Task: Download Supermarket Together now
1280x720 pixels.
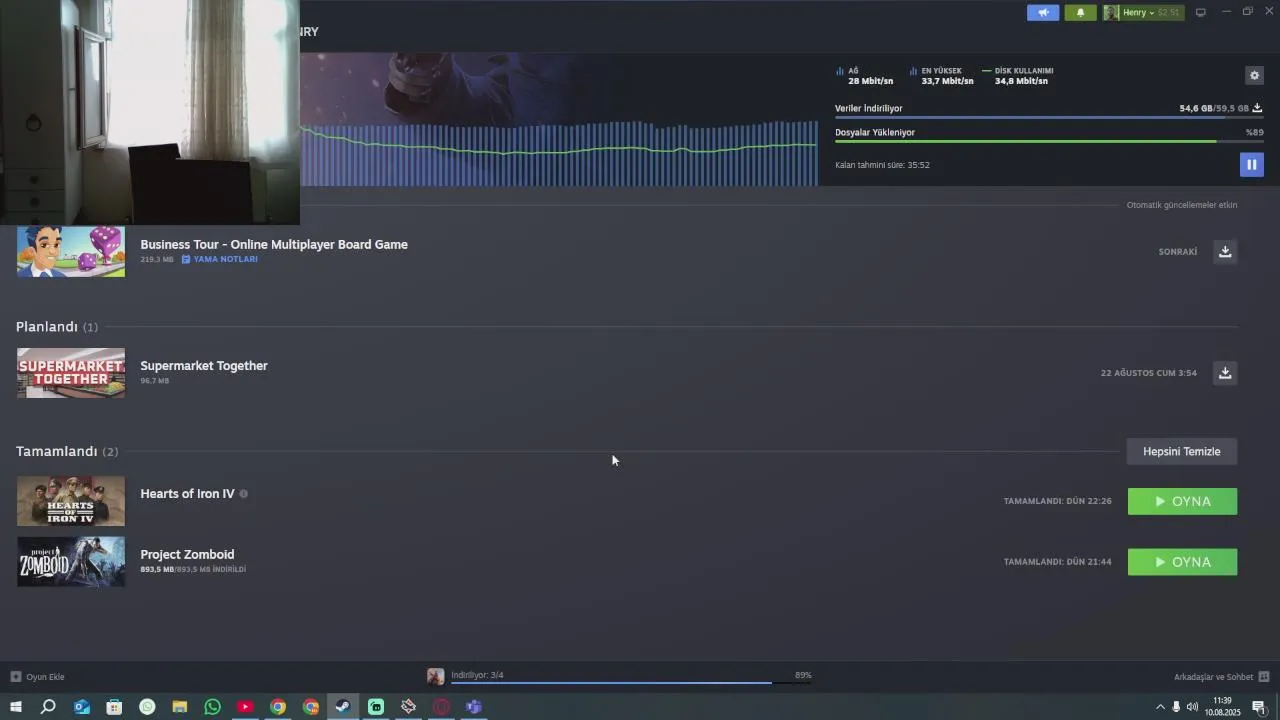Action: tap(1225, 373)
